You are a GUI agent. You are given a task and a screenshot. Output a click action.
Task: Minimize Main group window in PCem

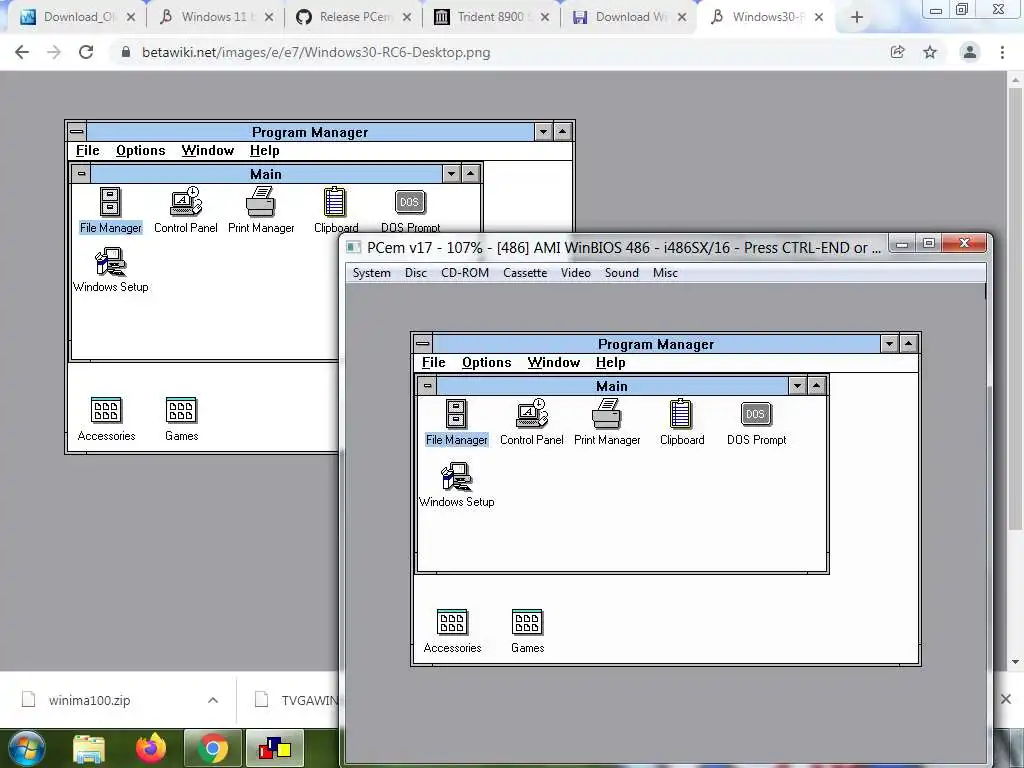click(x=797, y=385)
